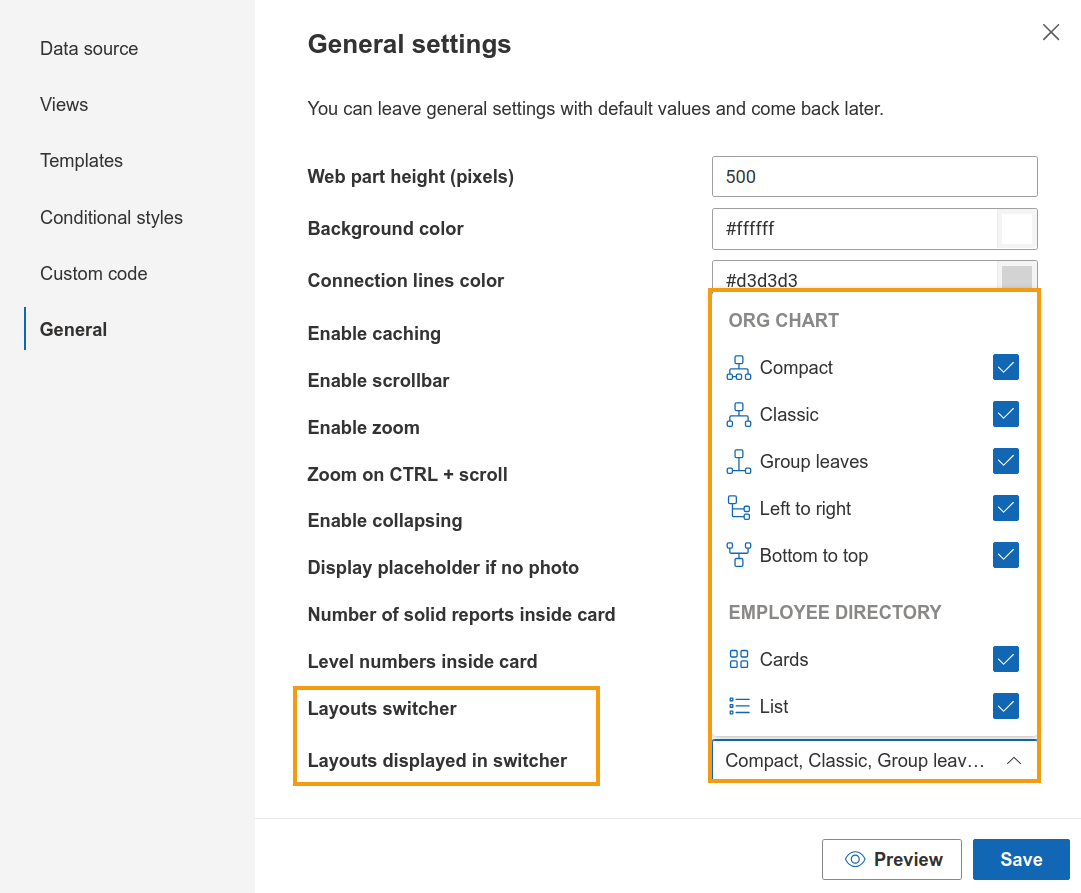1081x893 pixels.
Task: Click the Cards directory layout icon
Action: (738, 659)
